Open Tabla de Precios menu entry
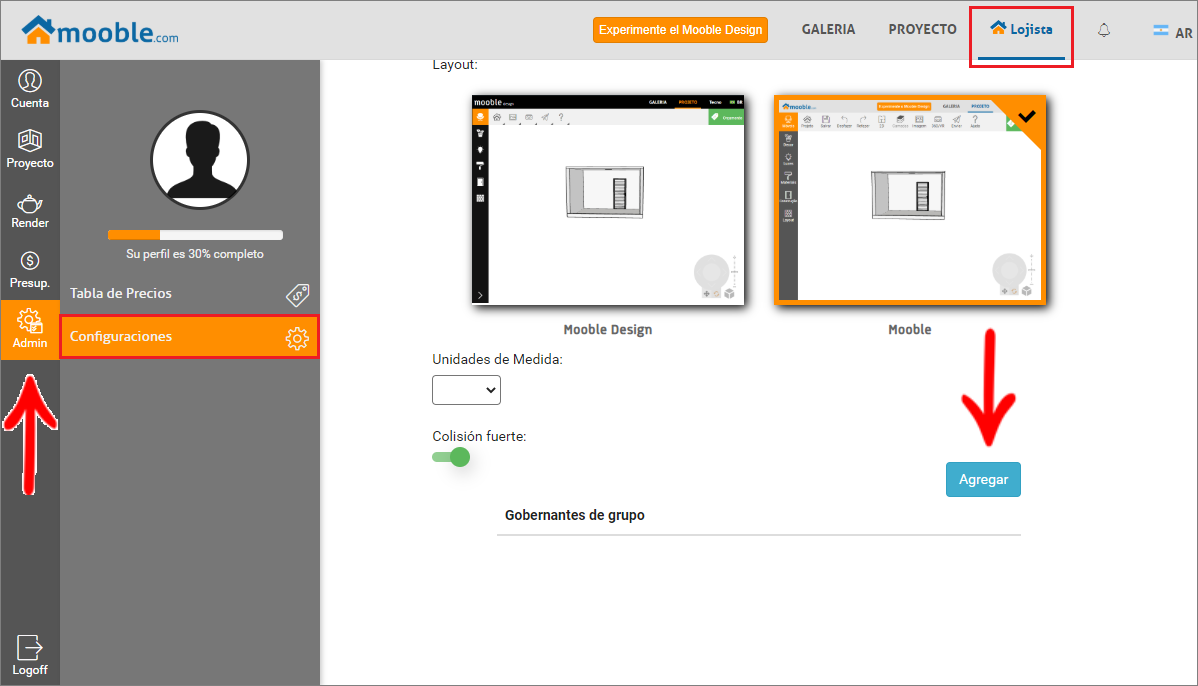 coord(189,293)
